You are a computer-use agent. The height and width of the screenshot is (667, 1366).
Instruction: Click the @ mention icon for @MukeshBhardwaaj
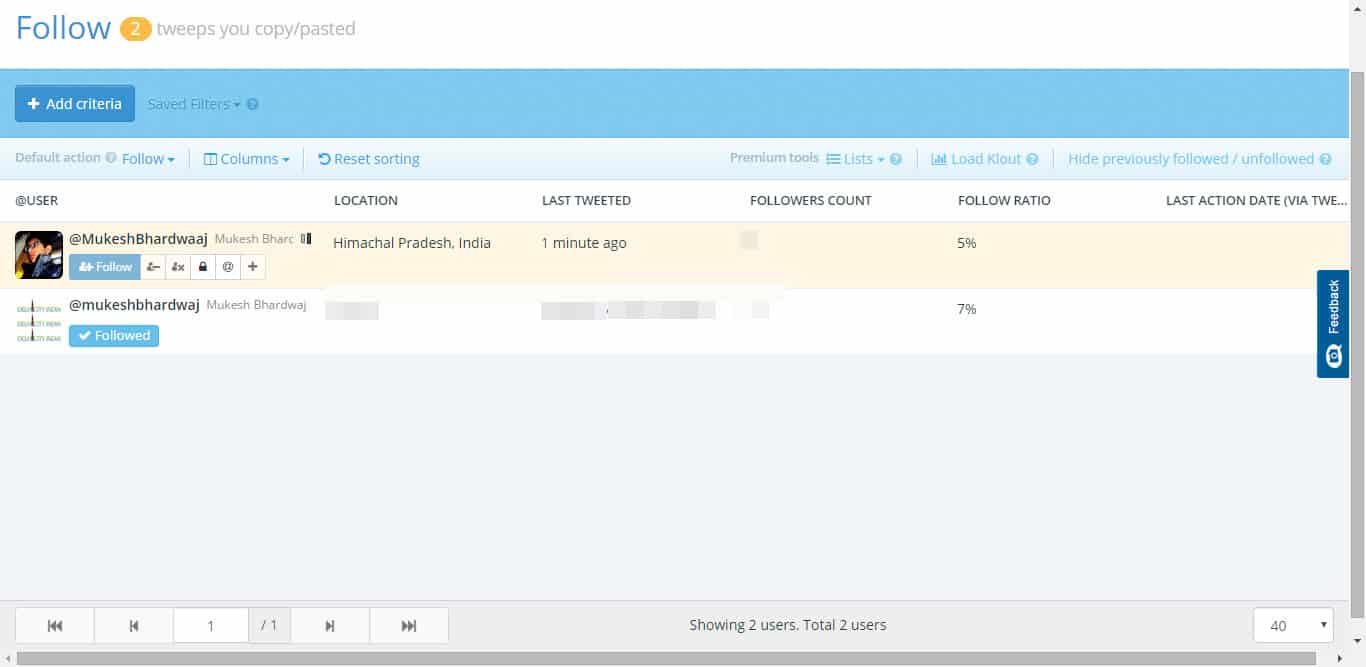pyautogui.click(x=228, y=267)
